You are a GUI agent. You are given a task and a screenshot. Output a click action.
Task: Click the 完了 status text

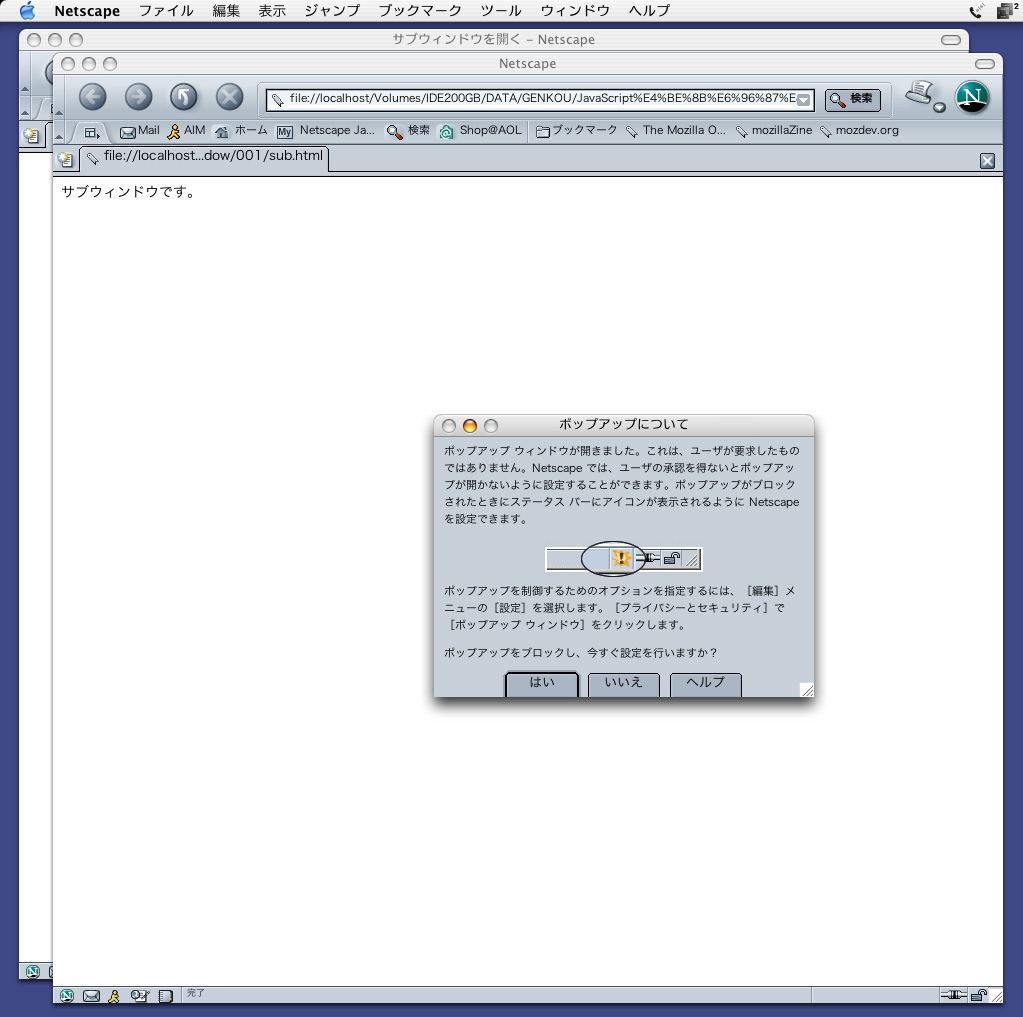pos(196,993)
